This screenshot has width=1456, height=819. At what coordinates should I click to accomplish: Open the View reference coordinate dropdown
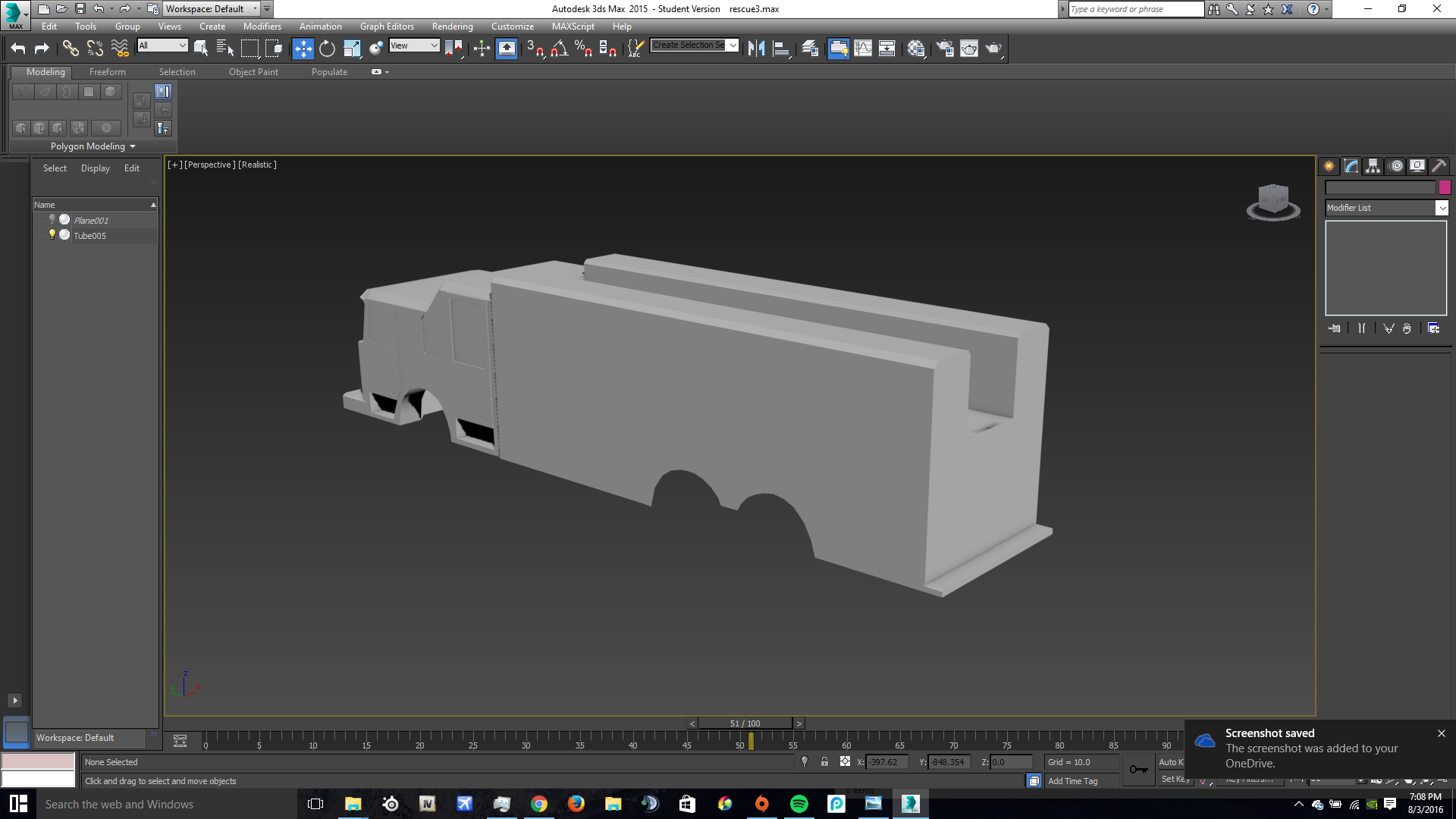[x=414, y=45]
